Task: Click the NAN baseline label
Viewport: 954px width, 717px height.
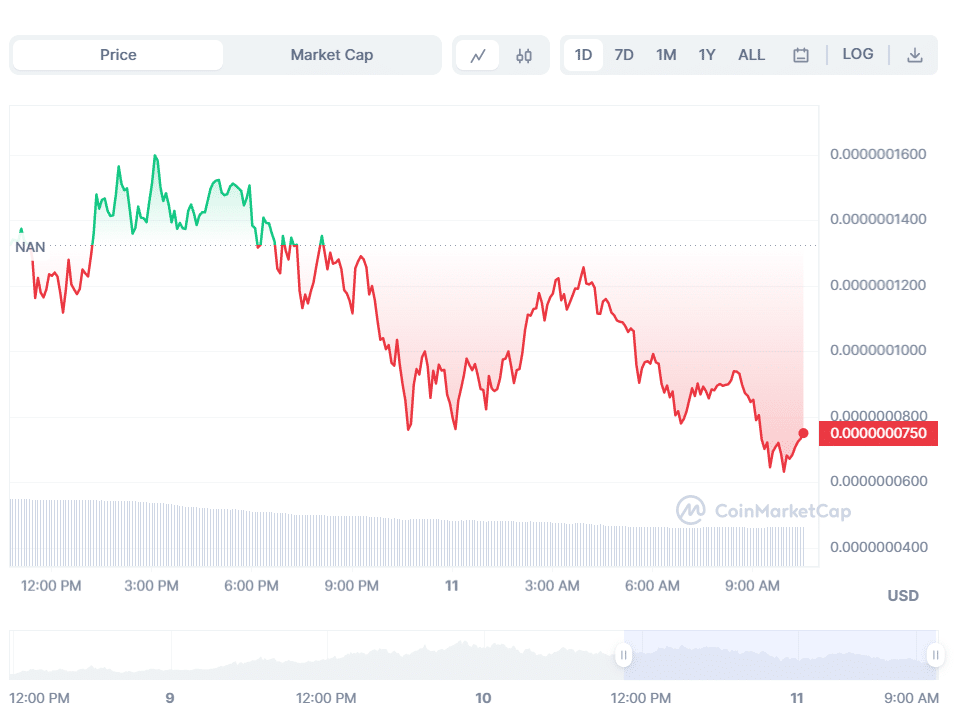Action: (x=30, y=247)
